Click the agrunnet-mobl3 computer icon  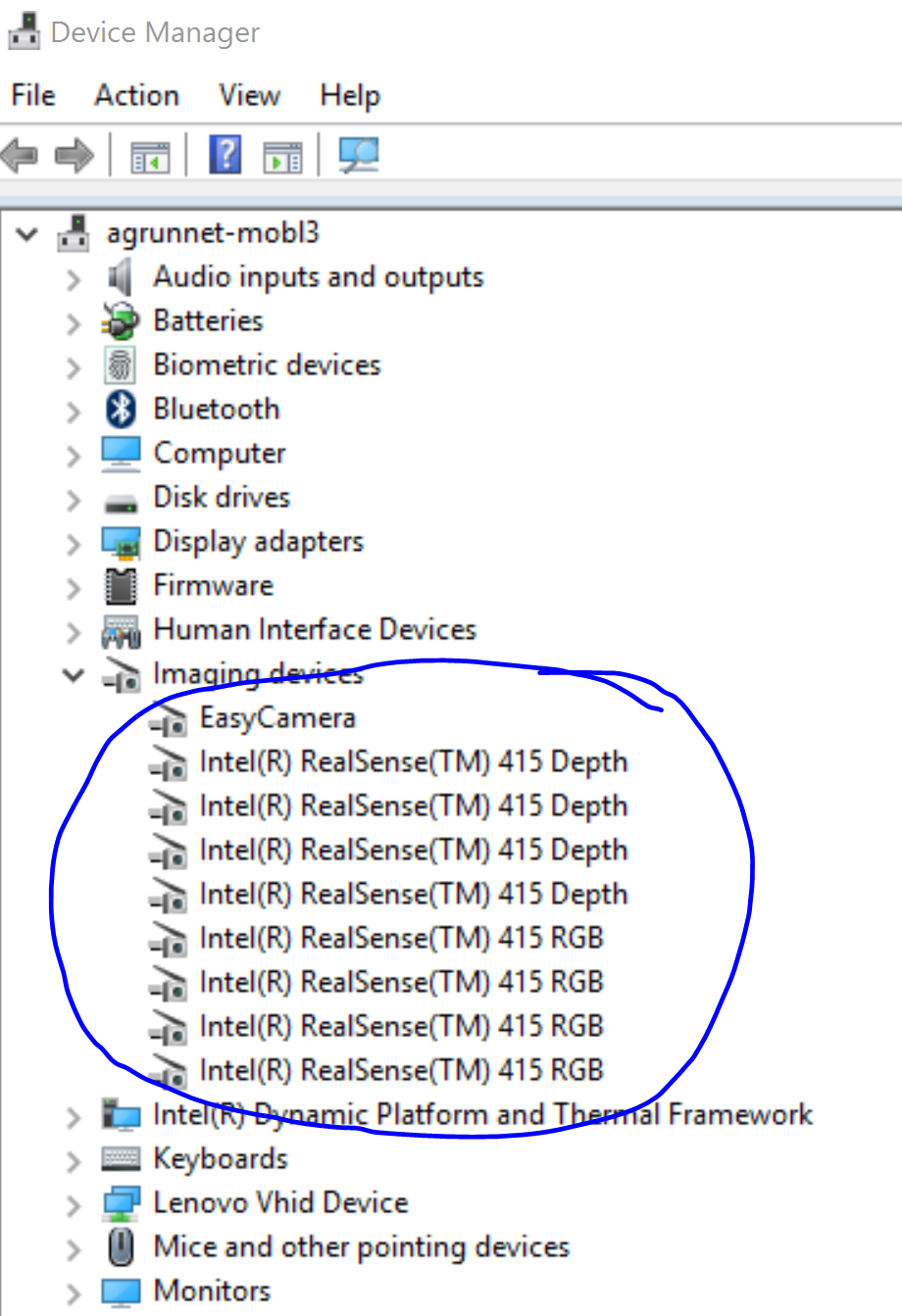click(74, 233)
